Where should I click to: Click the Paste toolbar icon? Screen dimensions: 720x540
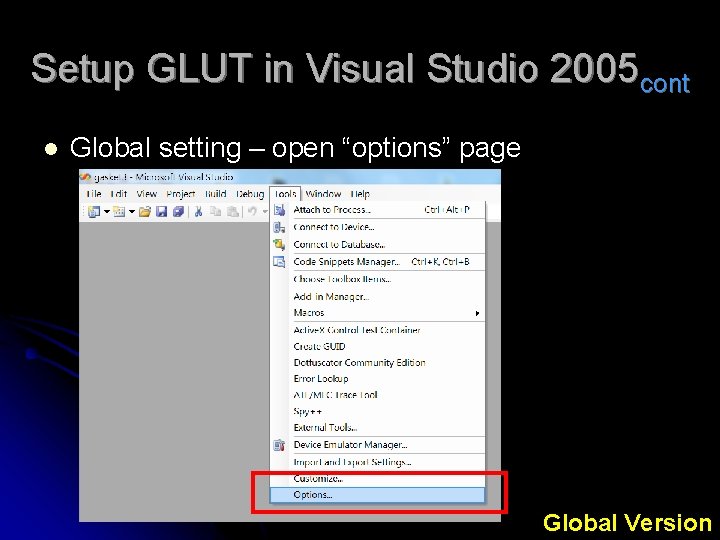233,212
